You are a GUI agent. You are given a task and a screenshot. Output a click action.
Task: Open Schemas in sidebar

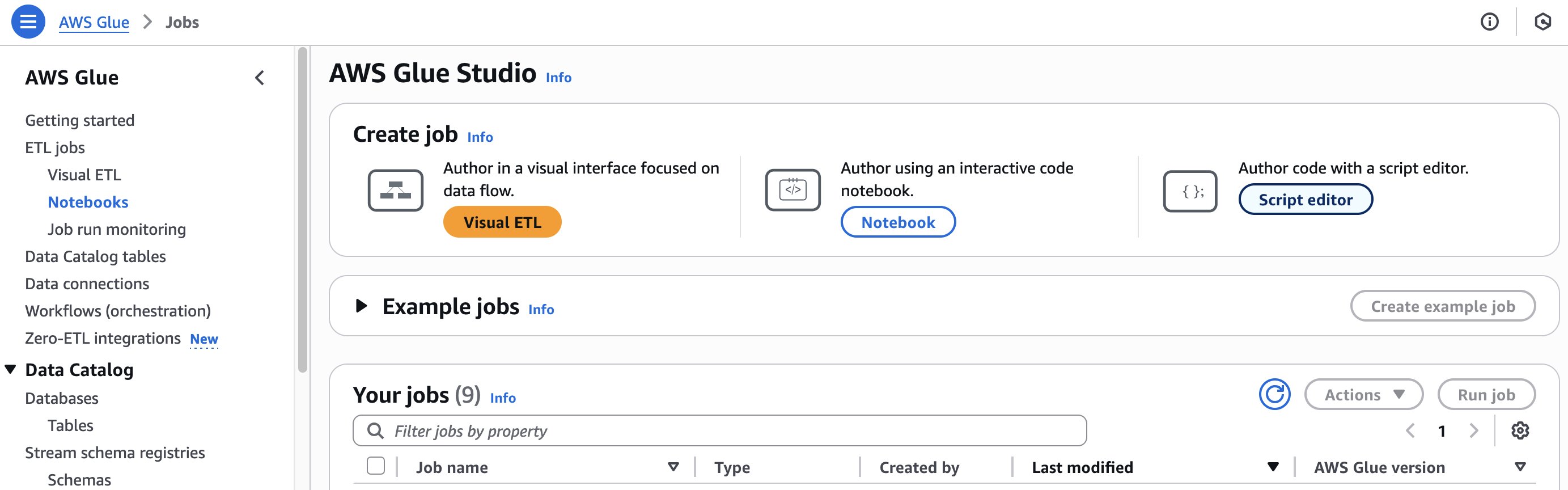(79, 480)
